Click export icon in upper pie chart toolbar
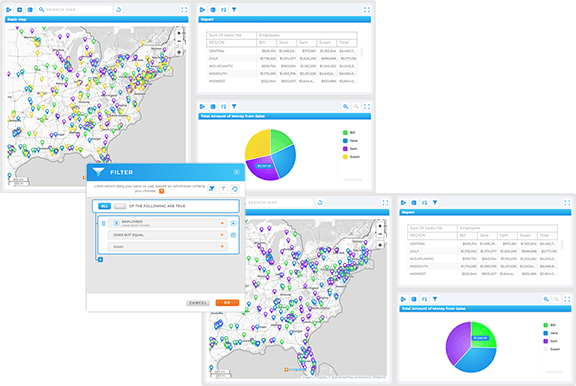The height and width of the screenshot is (386, 576). pos(202,107)
